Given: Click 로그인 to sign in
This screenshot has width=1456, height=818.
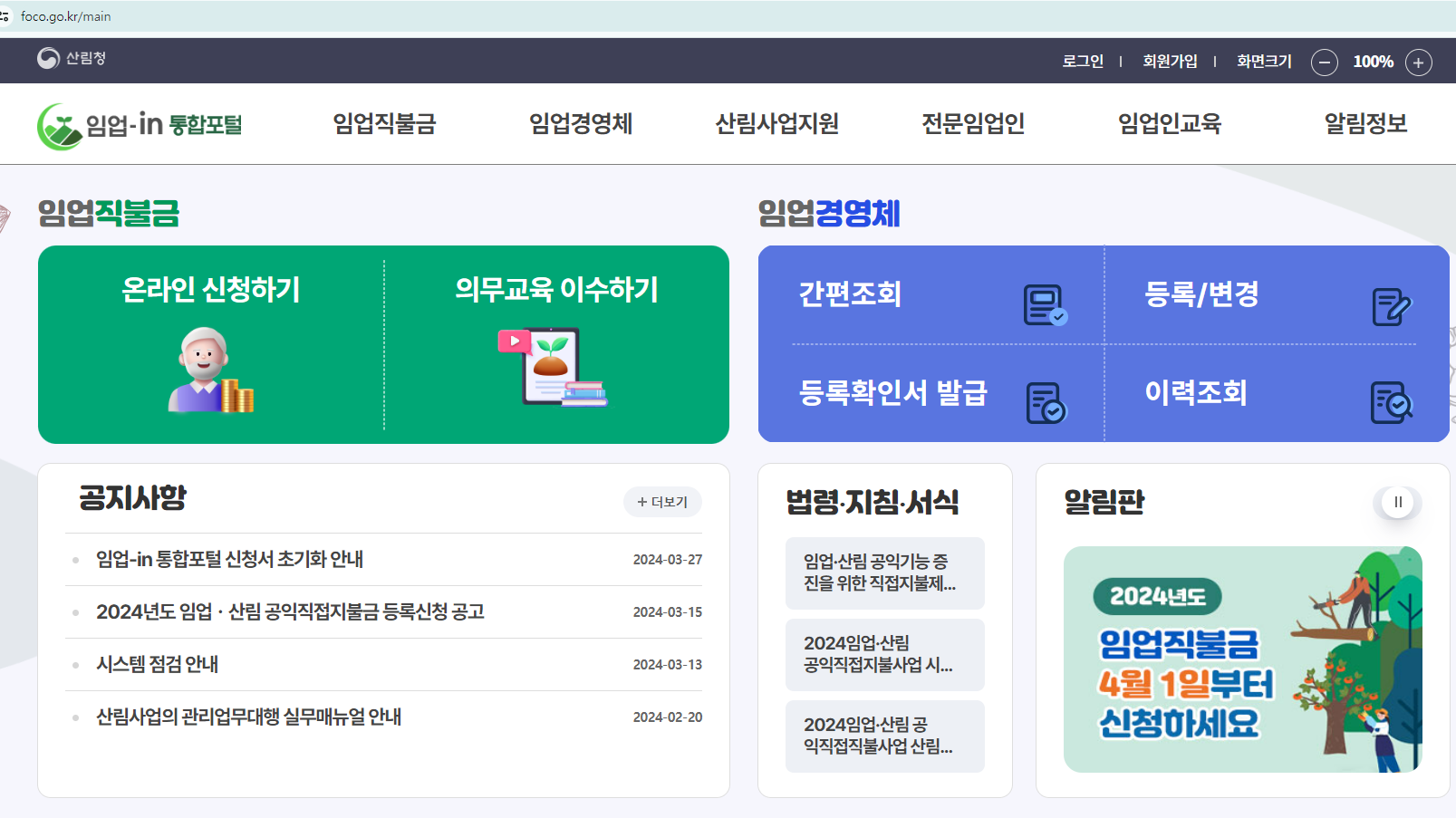Looking at the screenshot, I should pyautogui.click(x=1083, y=61).
